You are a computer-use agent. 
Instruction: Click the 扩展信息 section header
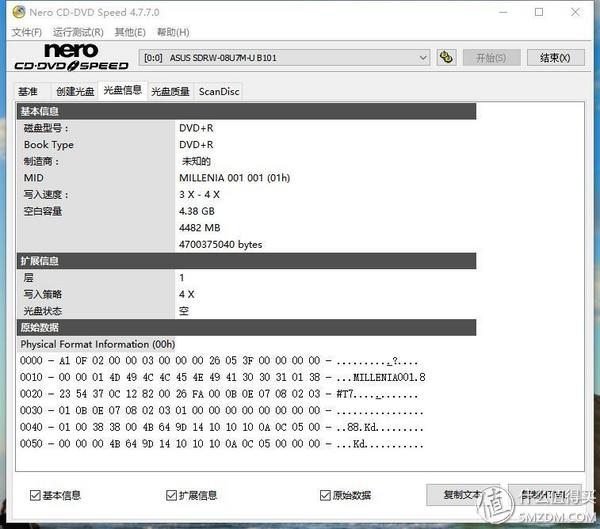246,261
